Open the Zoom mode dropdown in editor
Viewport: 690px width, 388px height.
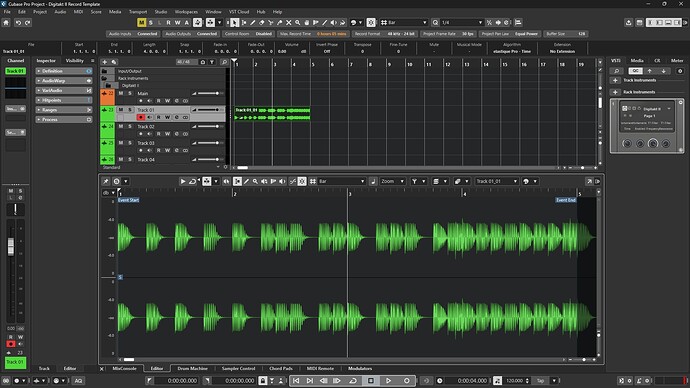393,181
